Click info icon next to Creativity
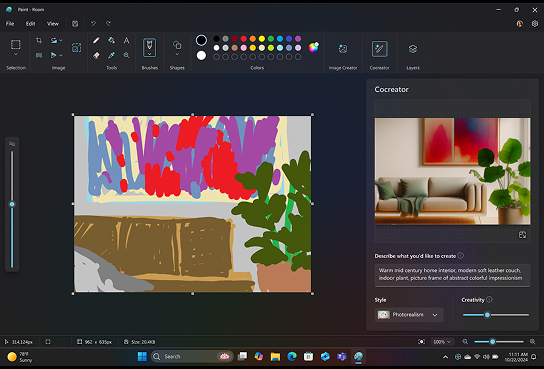Viewport: 544px width, 369px height. [489, 299]
